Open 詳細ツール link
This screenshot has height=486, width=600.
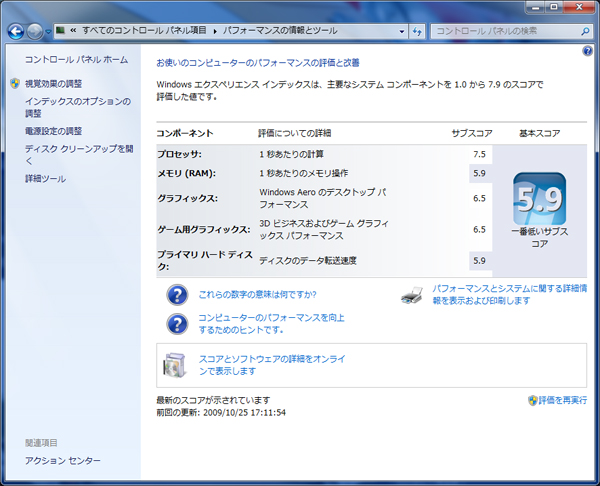pos(45,179)
